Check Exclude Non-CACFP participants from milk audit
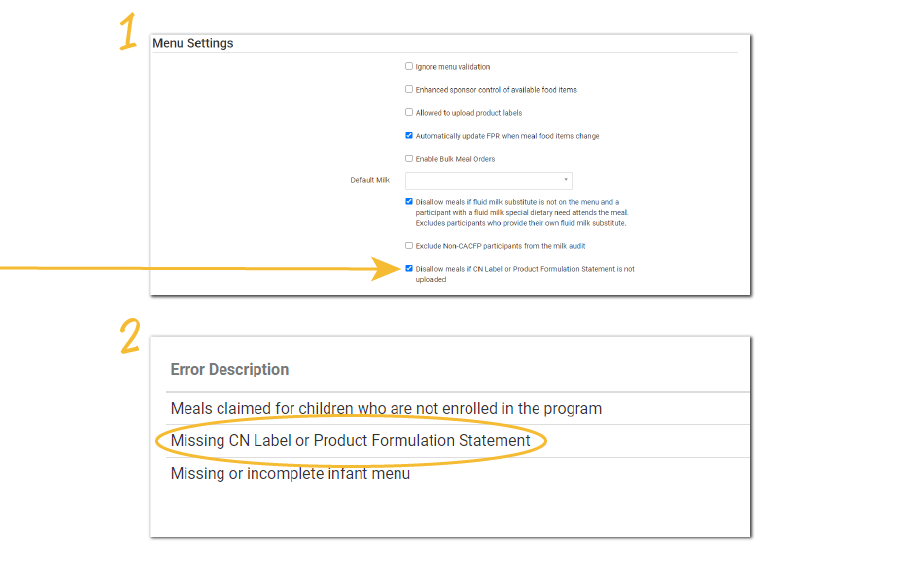Viewport: 900px width, 575px height. point(409,245)
